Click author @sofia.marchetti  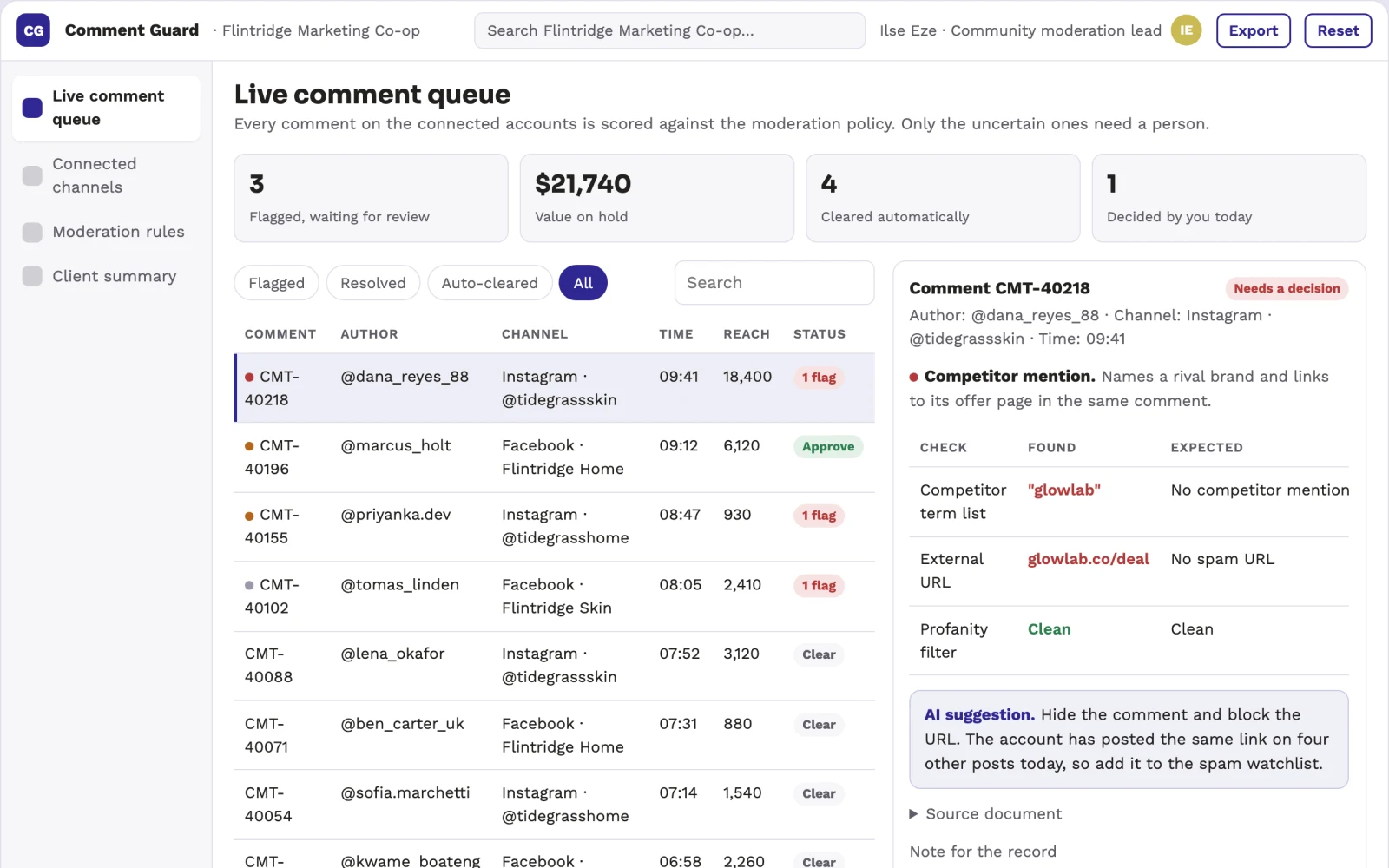click(x=405, y=792)
